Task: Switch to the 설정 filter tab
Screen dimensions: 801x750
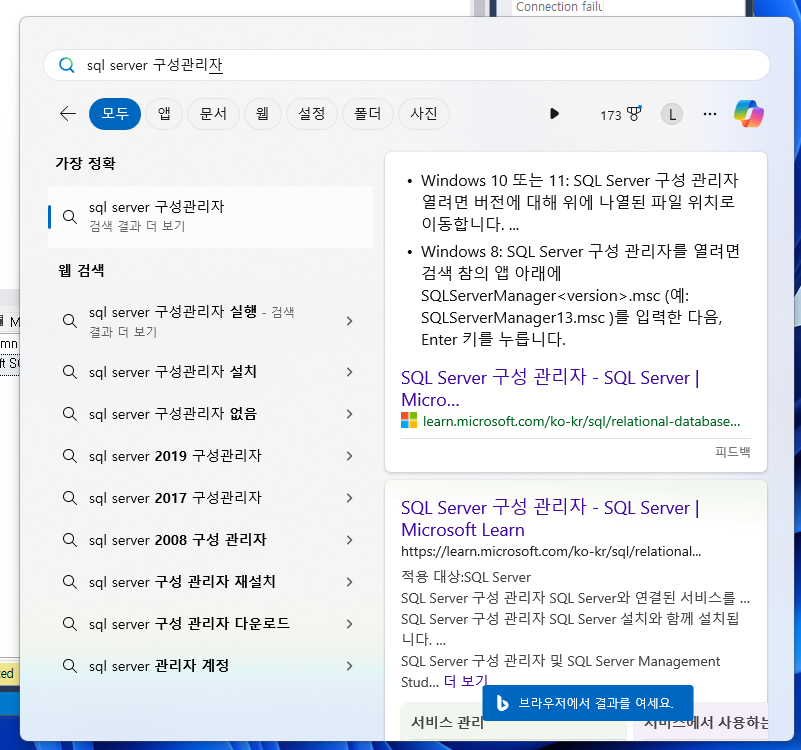Action: [311, 114]
